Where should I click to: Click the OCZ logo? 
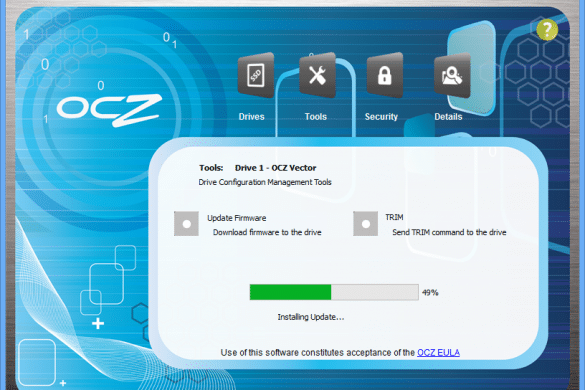(109, 110)
